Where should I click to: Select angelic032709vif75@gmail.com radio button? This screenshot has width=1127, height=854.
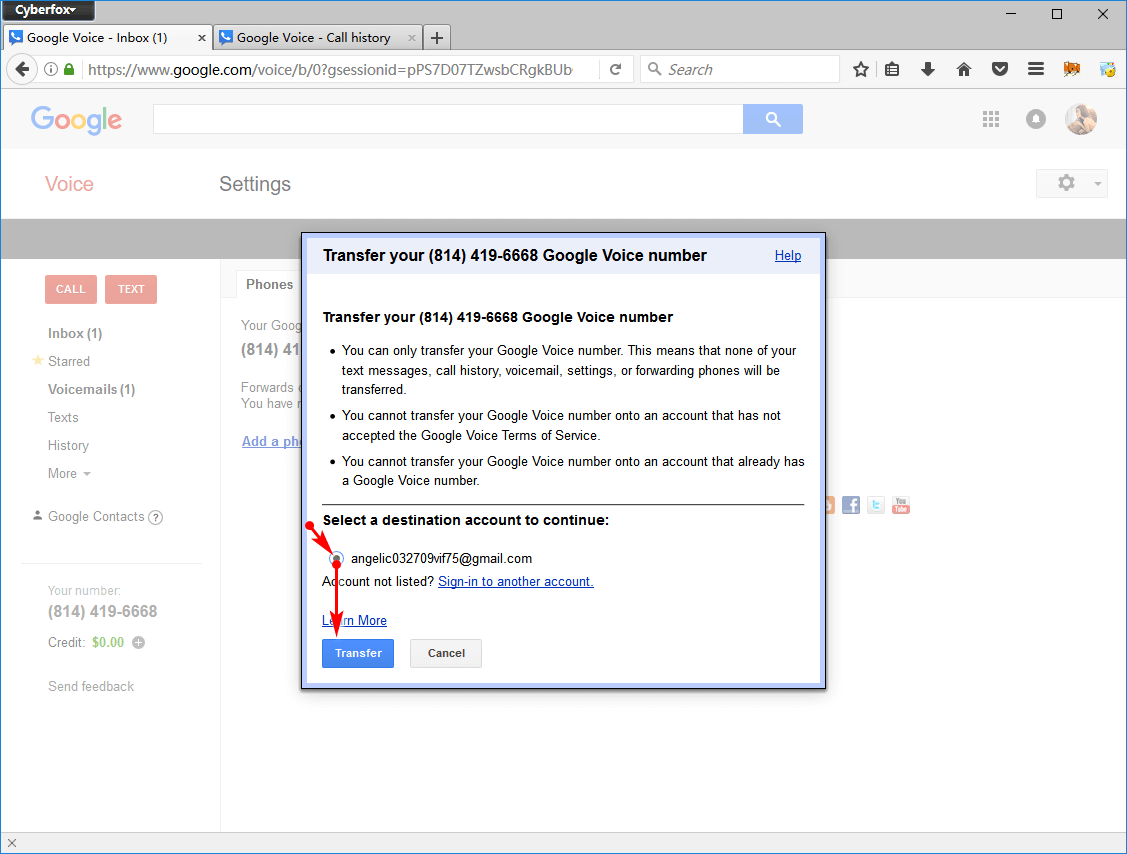336,558
